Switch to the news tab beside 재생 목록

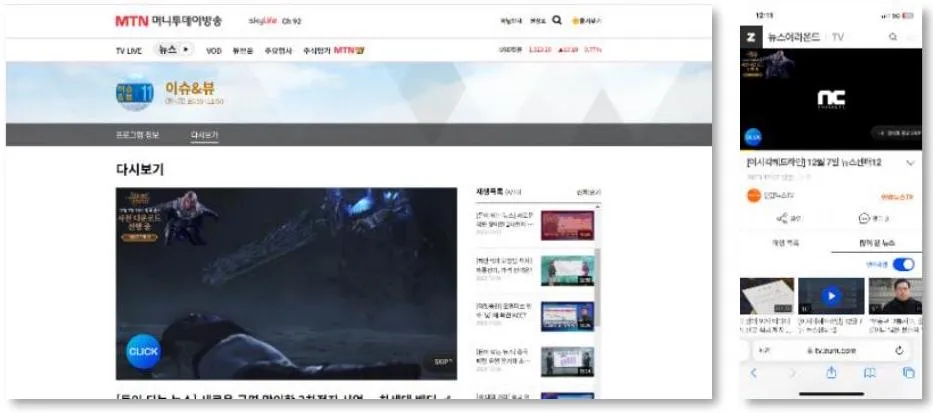[x=876, y=243]
